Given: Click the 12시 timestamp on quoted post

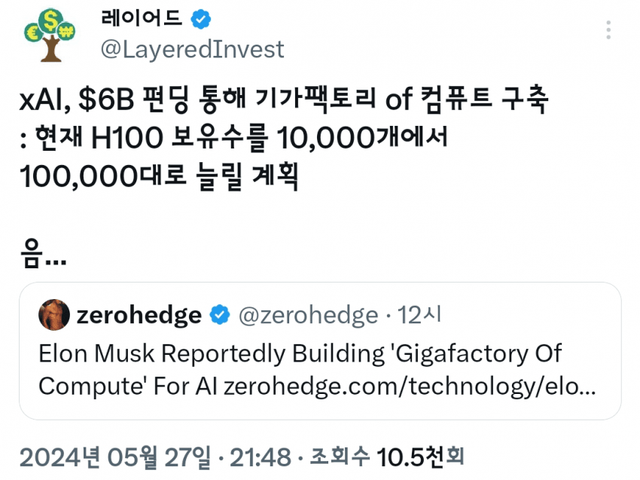Looking at the screenshot, I should click(419, 315).
